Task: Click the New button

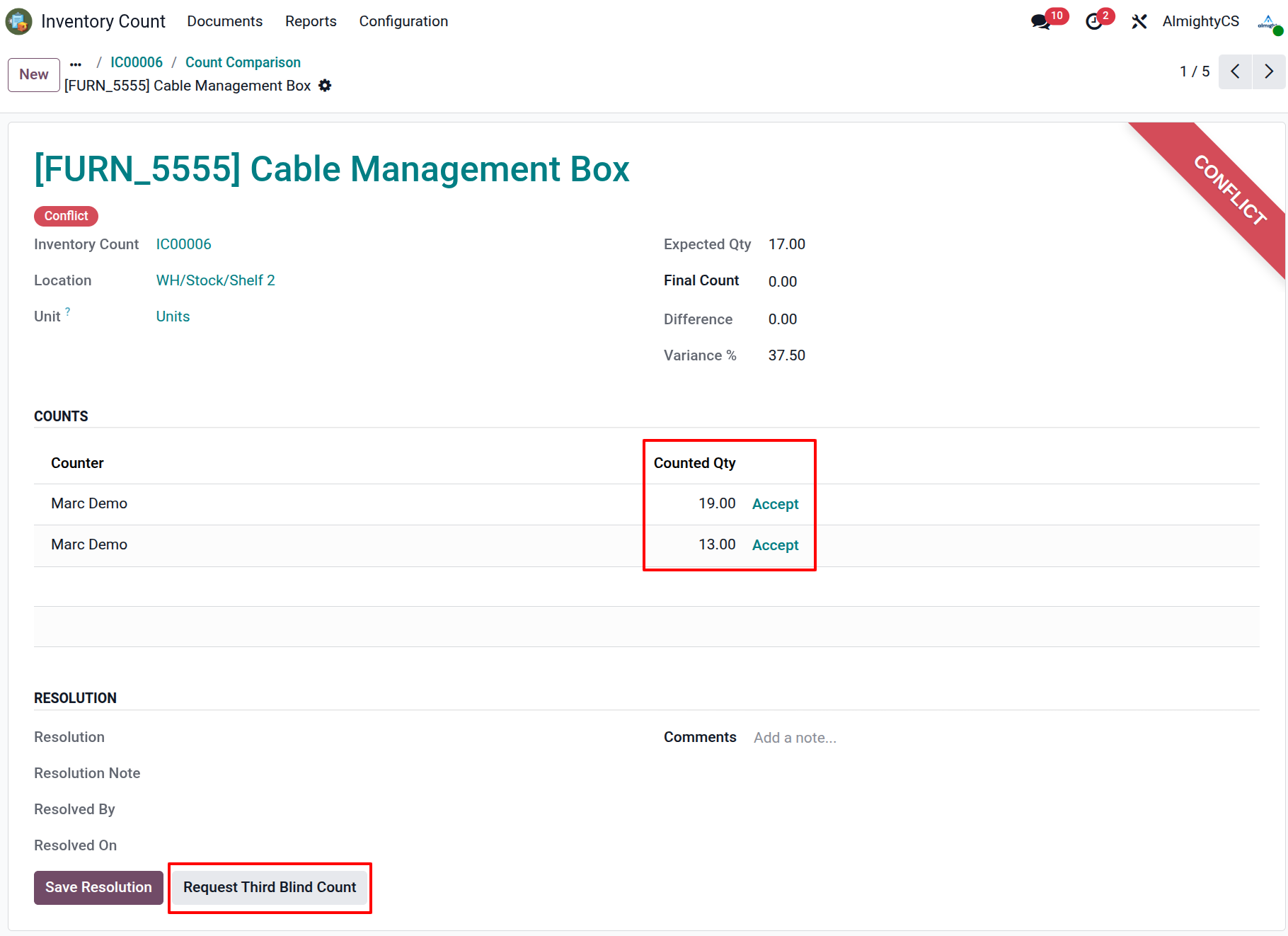Action: 34,75
